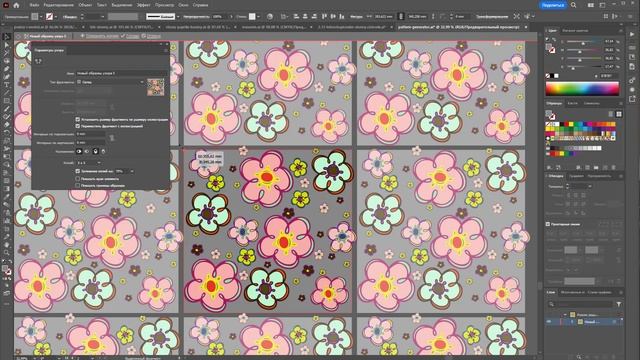Click the pattern tile preview thumbnail

(x=156, y=87)
